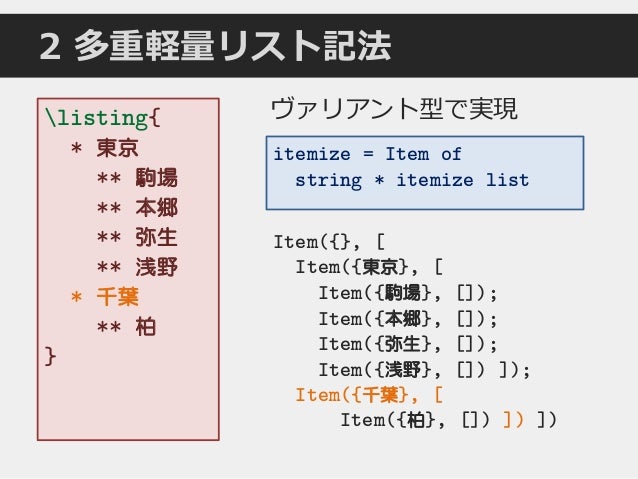This screenshot has height=479, width=638.
Task: Click 'itemize = Item of' type definition line
Action: point(367,154)
